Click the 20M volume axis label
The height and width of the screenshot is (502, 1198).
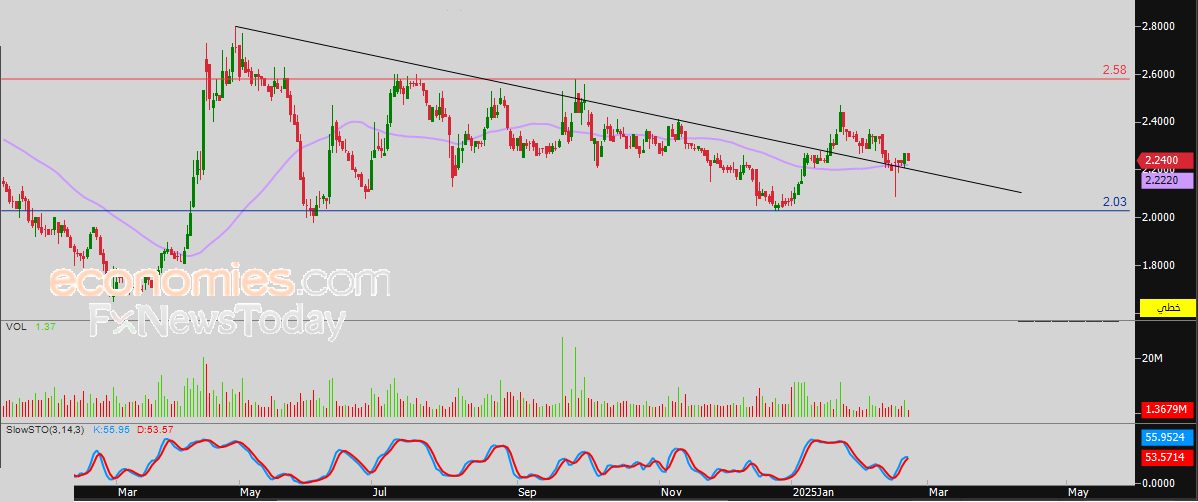1153,358
